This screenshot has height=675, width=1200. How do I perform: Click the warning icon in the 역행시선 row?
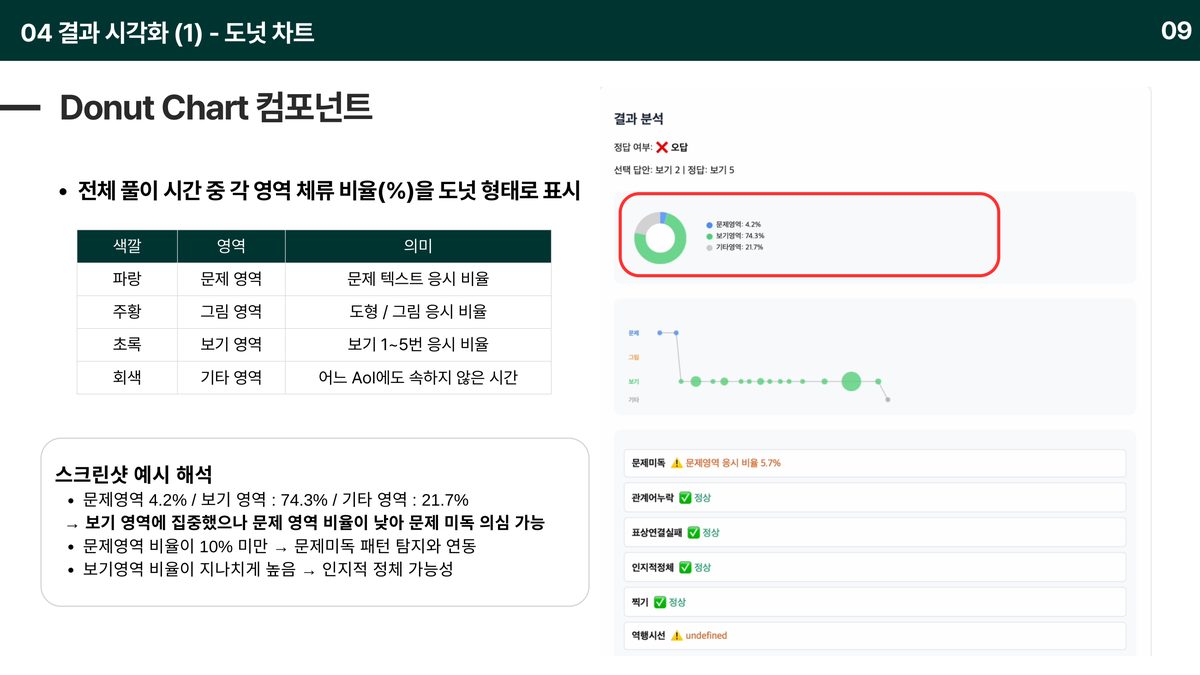click(x=676, y=636)
